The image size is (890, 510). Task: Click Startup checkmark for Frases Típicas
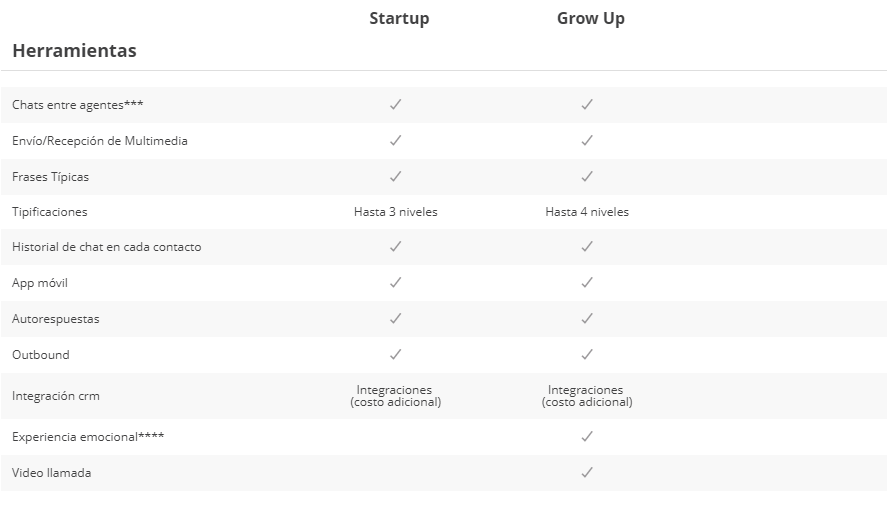[x=395, y=177]
